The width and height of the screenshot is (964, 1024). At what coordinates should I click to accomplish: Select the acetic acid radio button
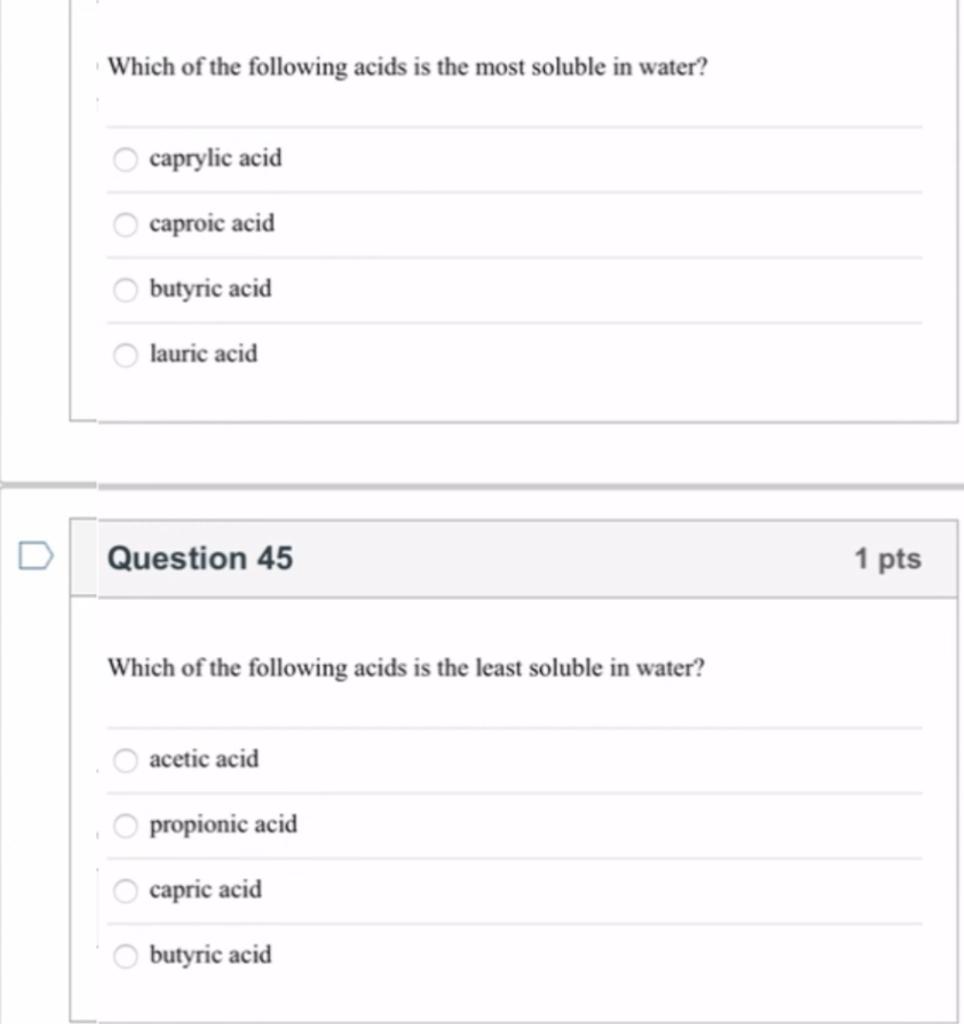[x=125, y=760]
